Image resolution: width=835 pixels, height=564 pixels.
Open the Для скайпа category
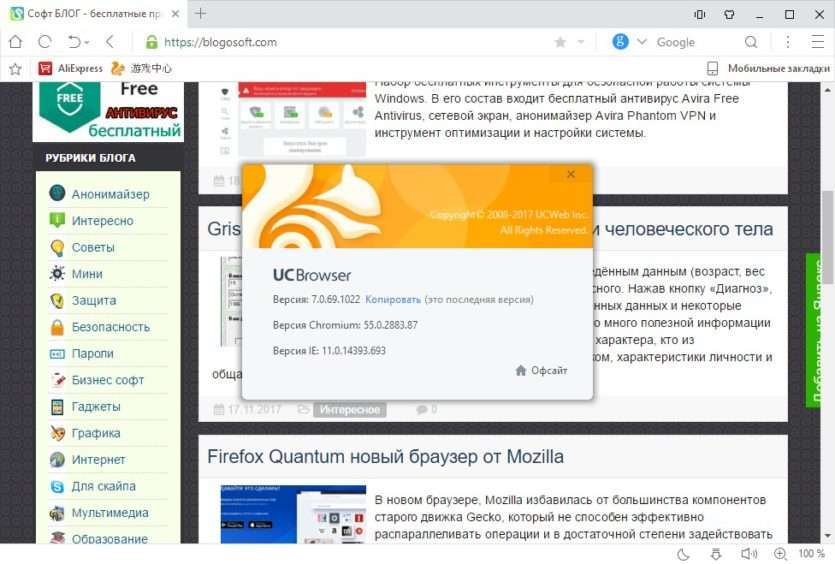click(x=104, y=486)
